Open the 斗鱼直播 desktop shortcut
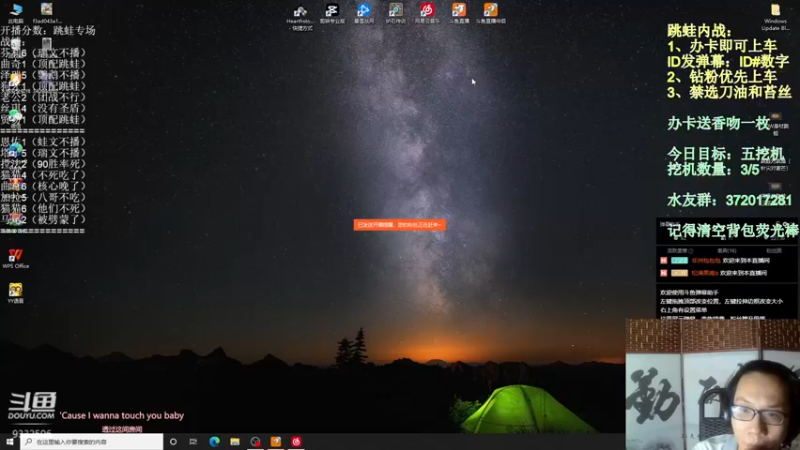The width and height of the screenshot is (800, 450). [459, 14]
